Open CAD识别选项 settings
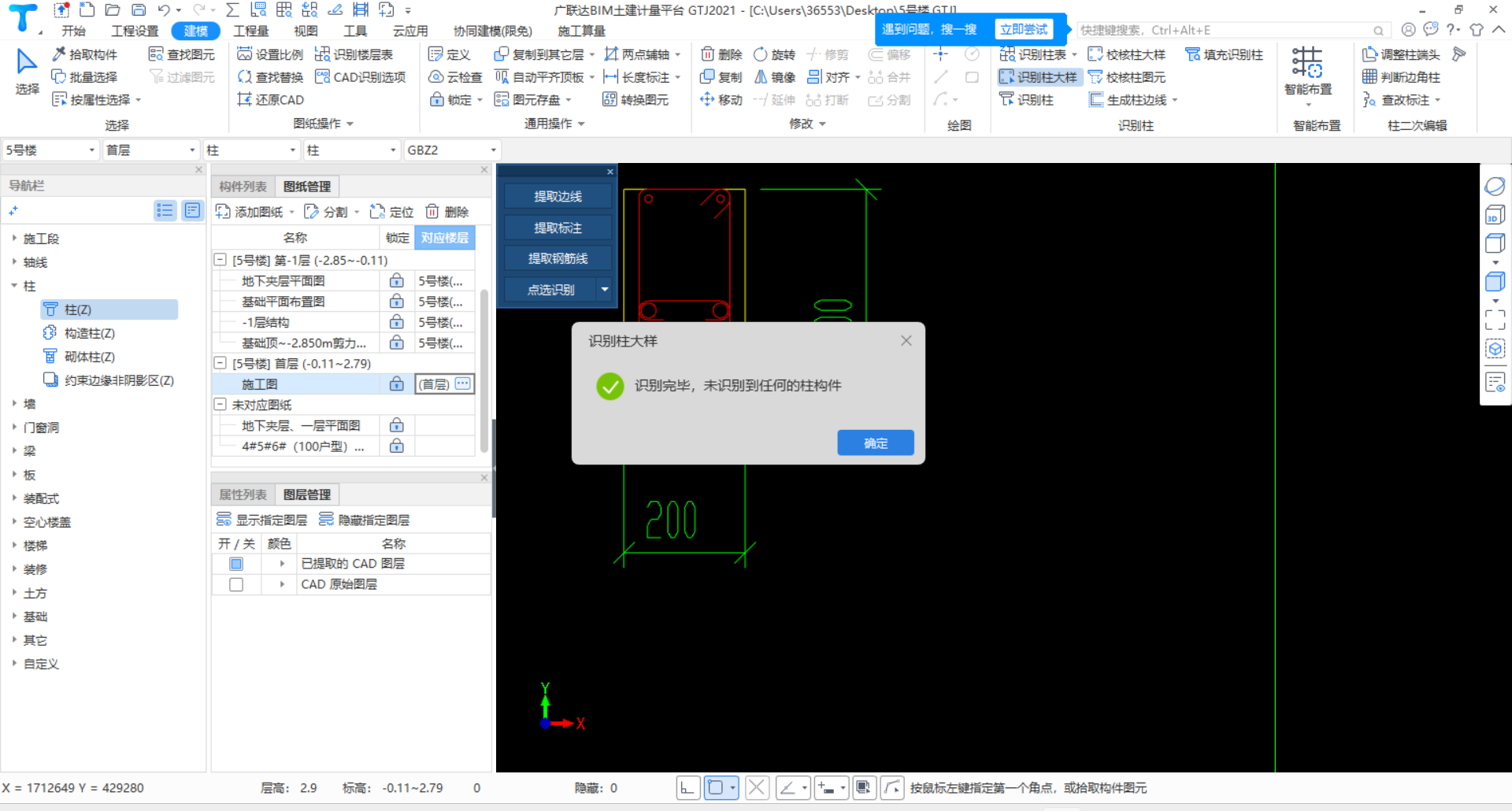Screen dimensions: 1512x811 [x=360, y=77]
